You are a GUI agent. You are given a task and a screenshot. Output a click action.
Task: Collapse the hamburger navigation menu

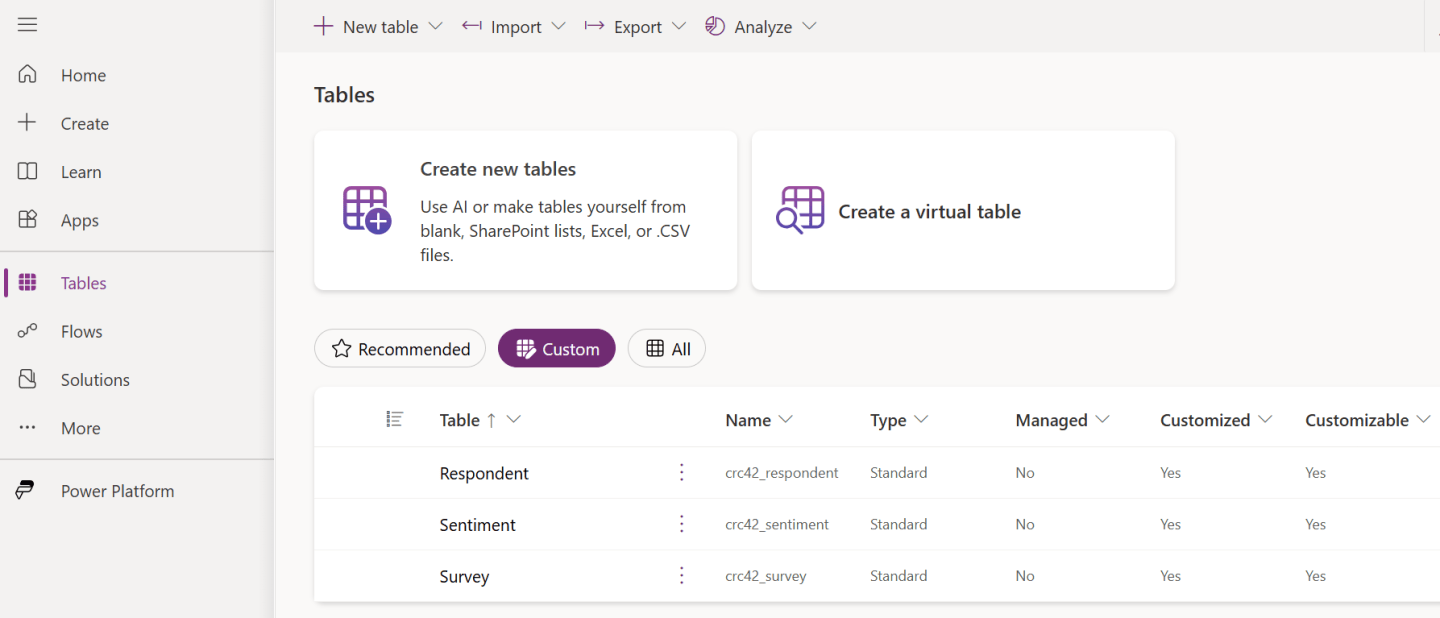[x=27, y=25]
